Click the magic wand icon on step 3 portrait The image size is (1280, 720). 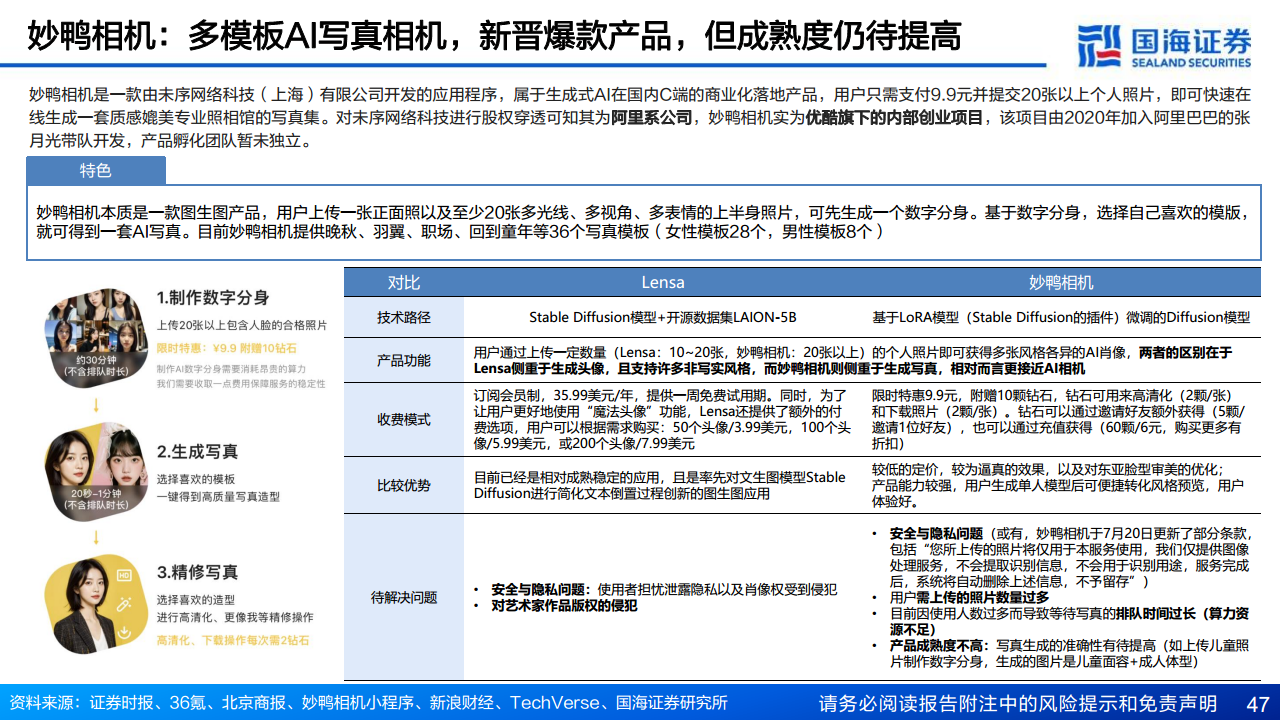(x=125, y=604)
